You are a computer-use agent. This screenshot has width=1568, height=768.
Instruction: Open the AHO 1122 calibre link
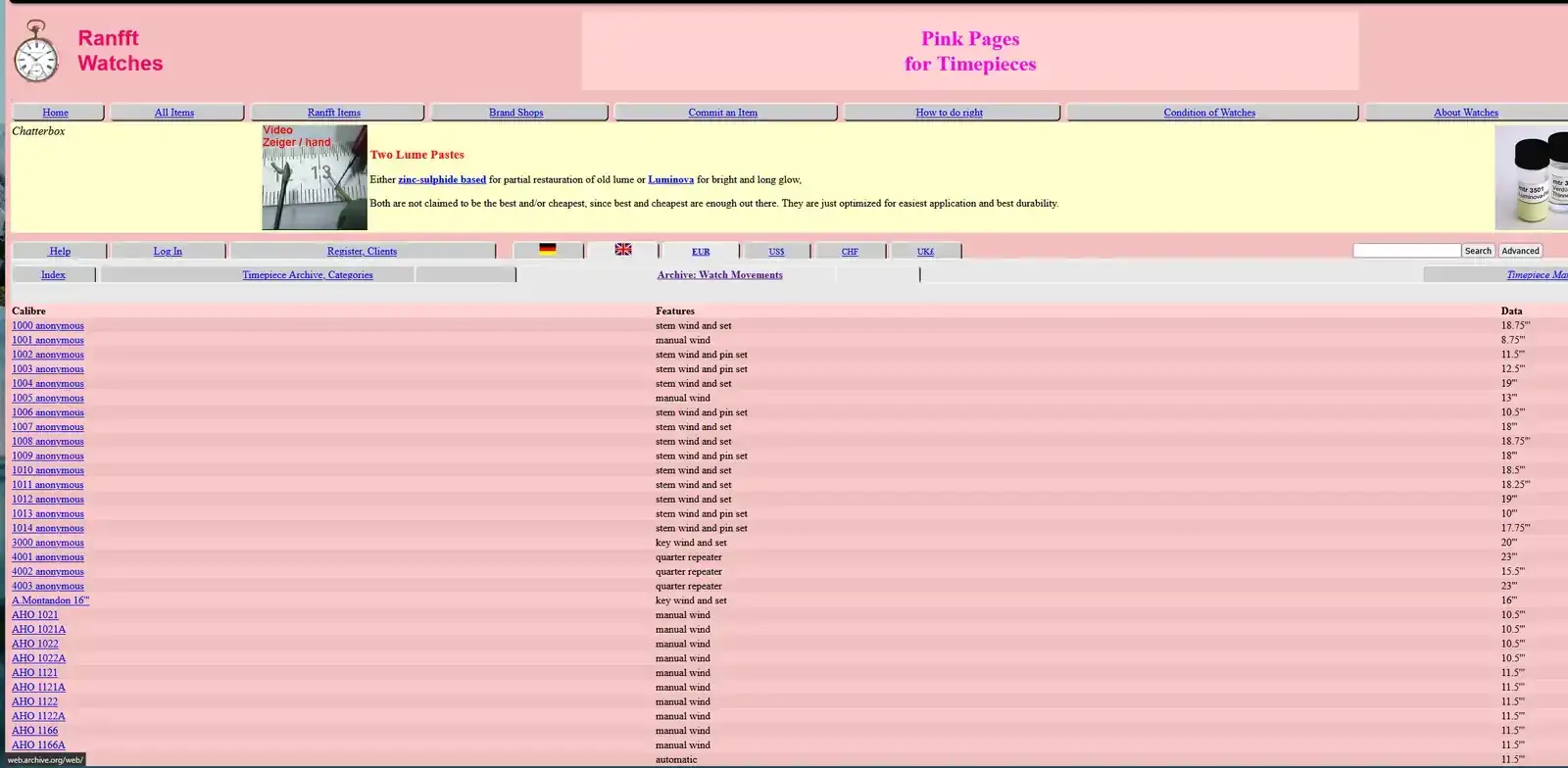tap(35, 701)
